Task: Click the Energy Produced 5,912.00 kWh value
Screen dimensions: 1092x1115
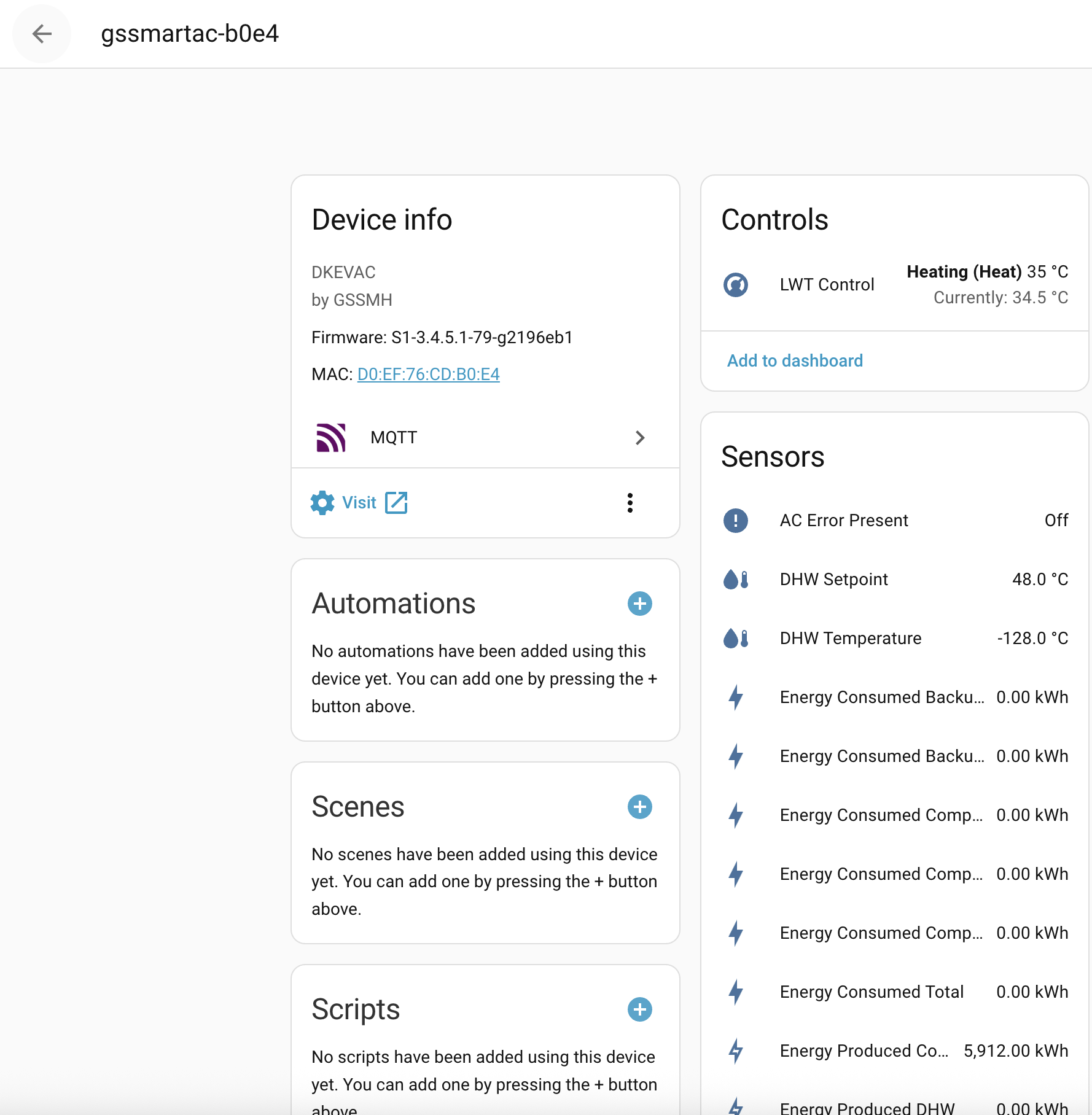Action: point(1015,1051)
